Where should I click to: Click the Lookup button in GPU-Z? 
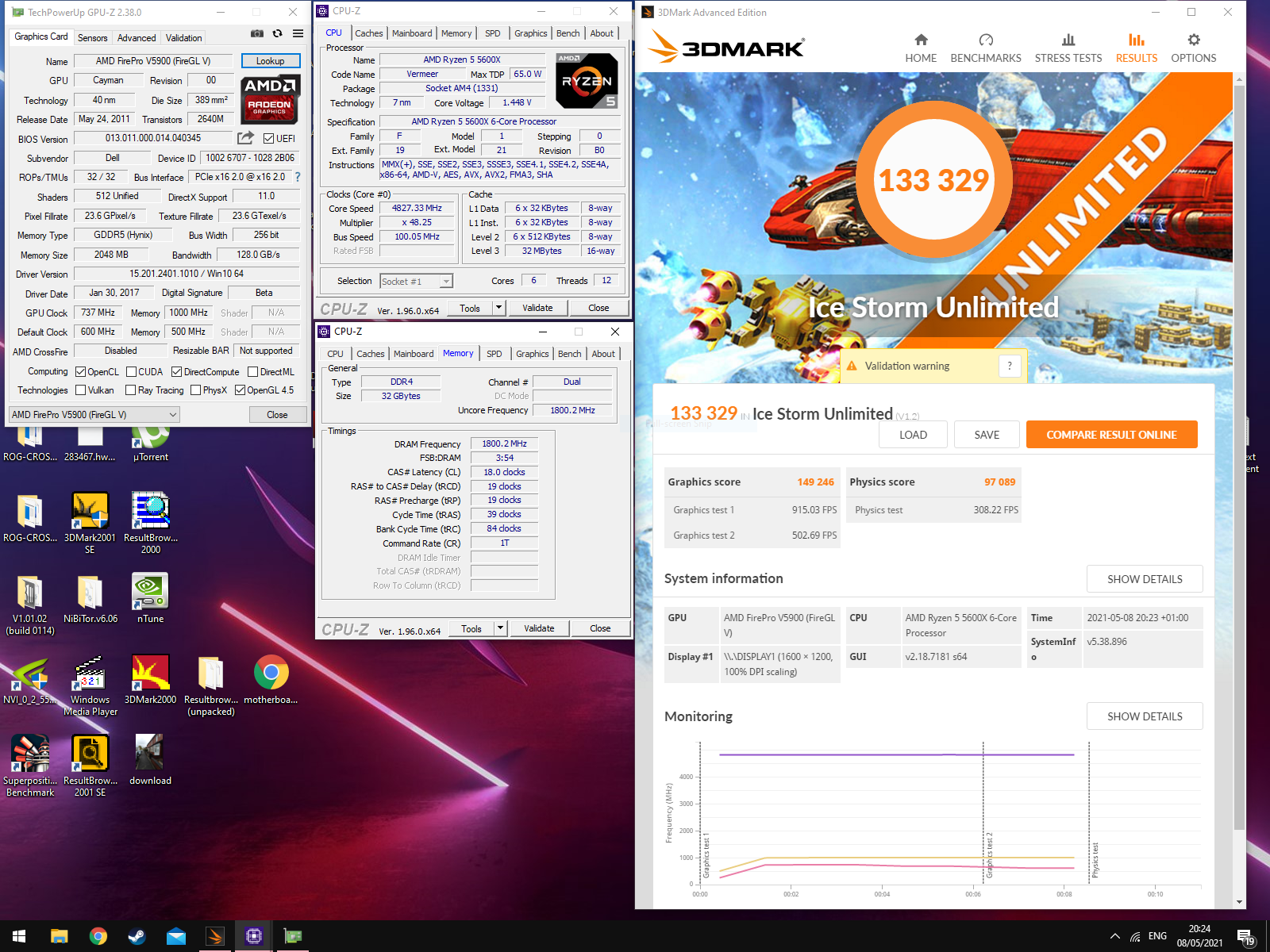pyautogui.click(x=270, y=61)
